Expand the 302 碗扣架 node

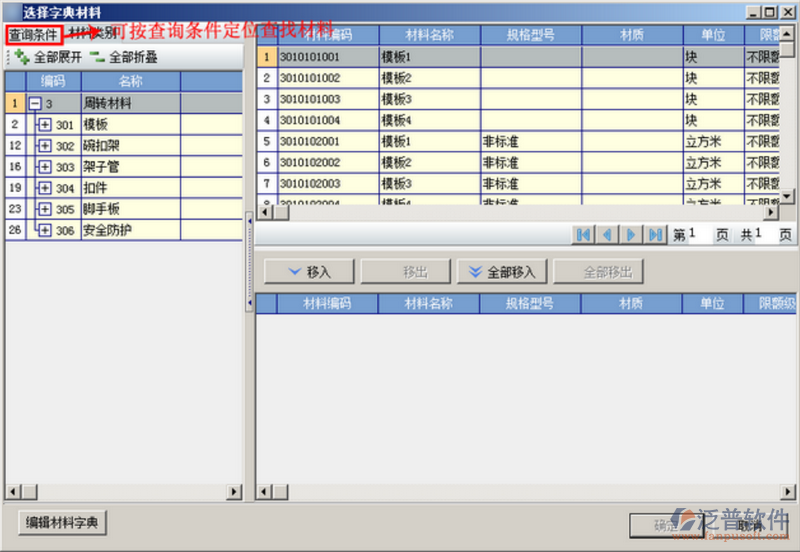point(45,146)
